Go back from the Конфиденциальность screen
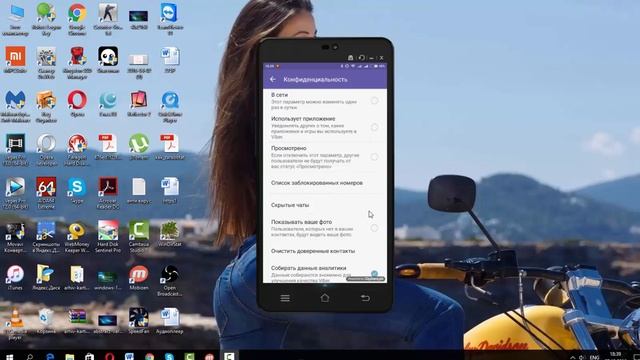Image resolution: width=640 pixels, height=360 pixels. tap(273, 79)
